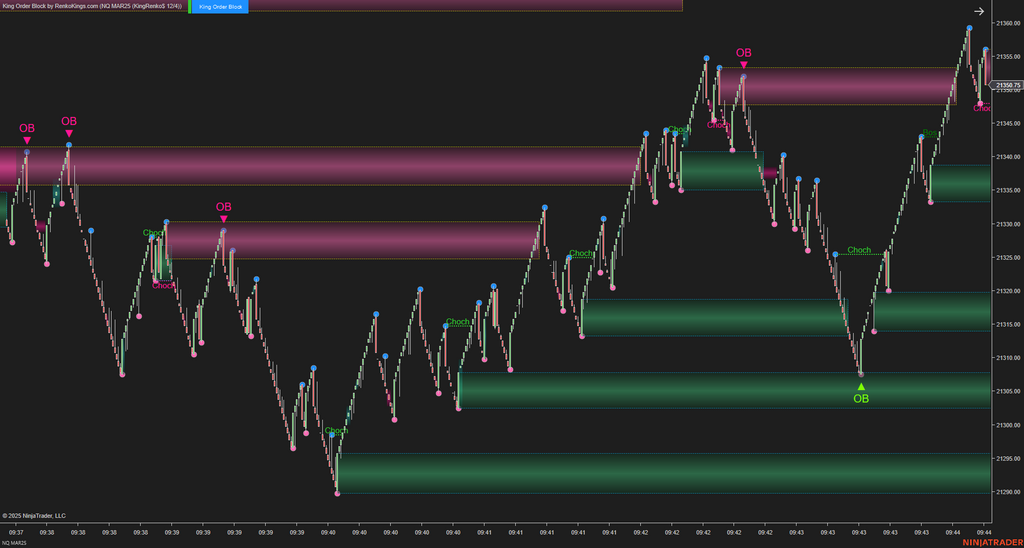Click the 21335.00 price axis label
1024x548 pixels.
1008,190
